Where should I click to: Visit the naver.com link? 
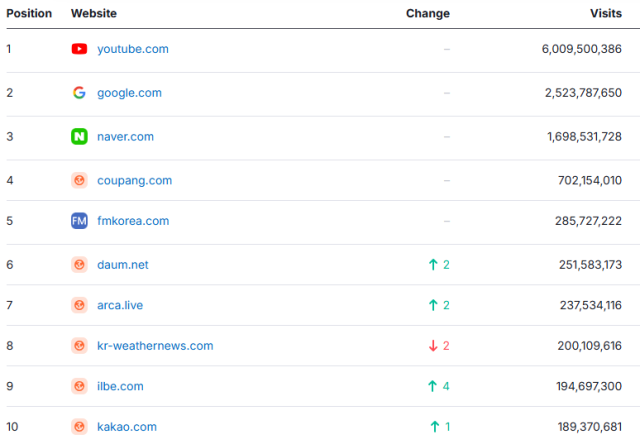point(125,137)
